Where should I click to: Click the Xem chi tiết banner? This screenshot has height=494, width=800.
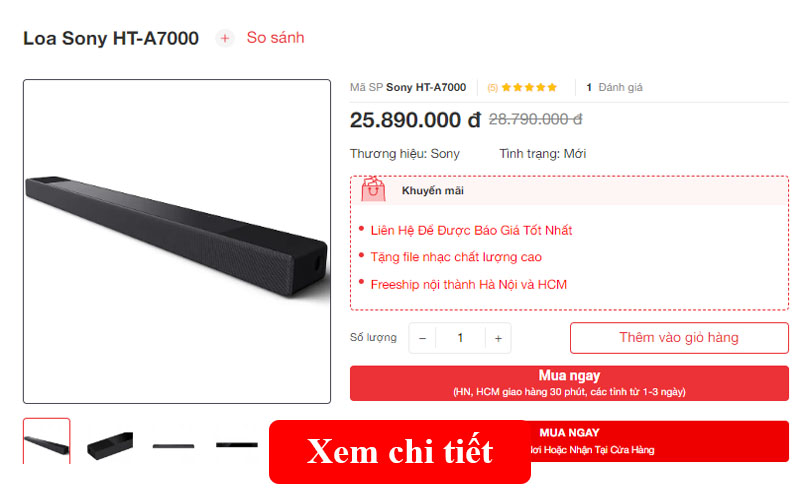pyautogui.click(x=400, y=452)
